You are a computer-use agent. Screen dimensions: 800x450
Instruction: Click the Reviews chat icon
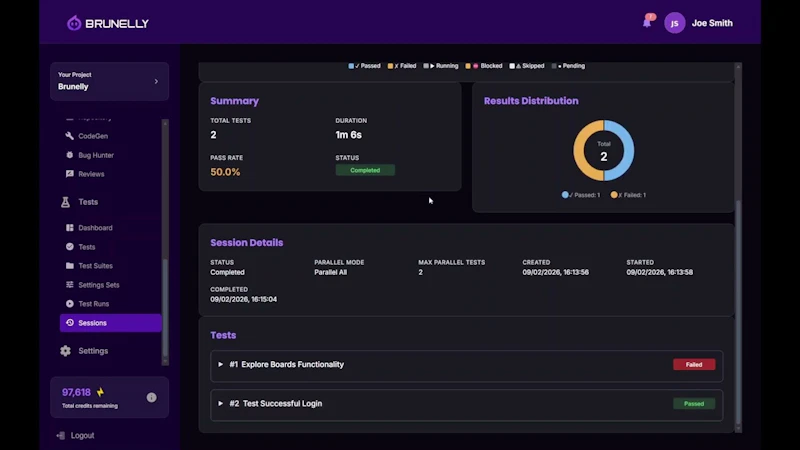coord(69,173)
